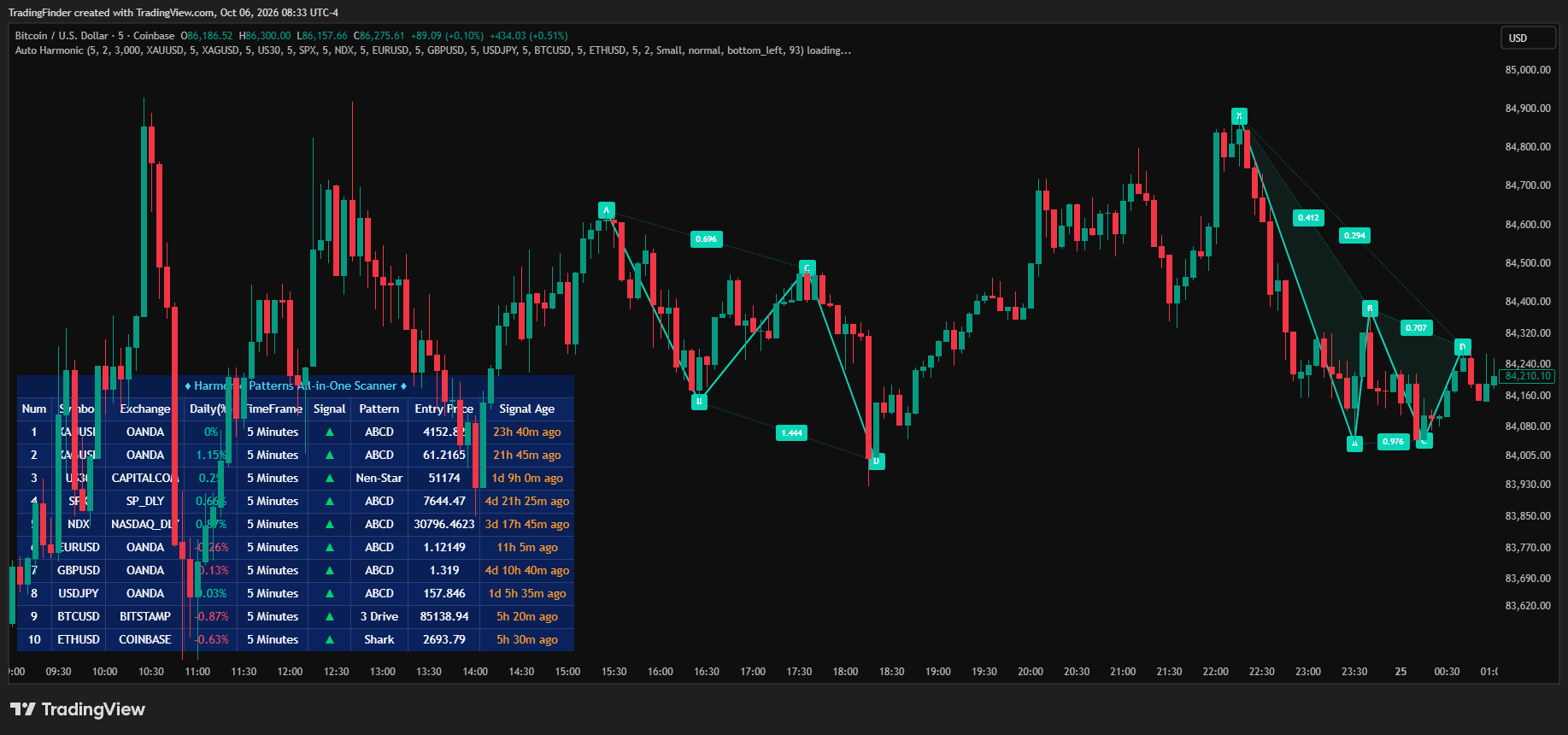Click the NASDAQ_DLY exchange cell
Viewport: 1568px width, 735px height.
pyautogui.click(x=145, y=525)
